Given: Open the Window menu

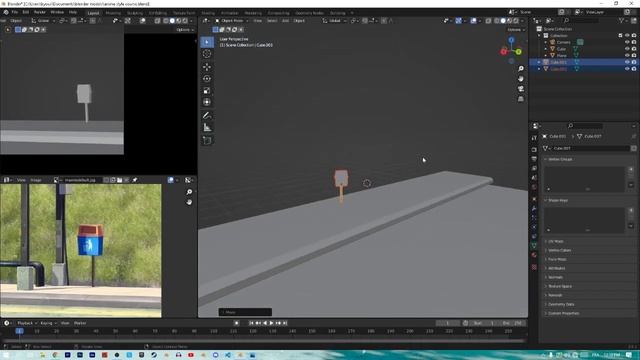Looking at the screenshot, I should point(57,12).
